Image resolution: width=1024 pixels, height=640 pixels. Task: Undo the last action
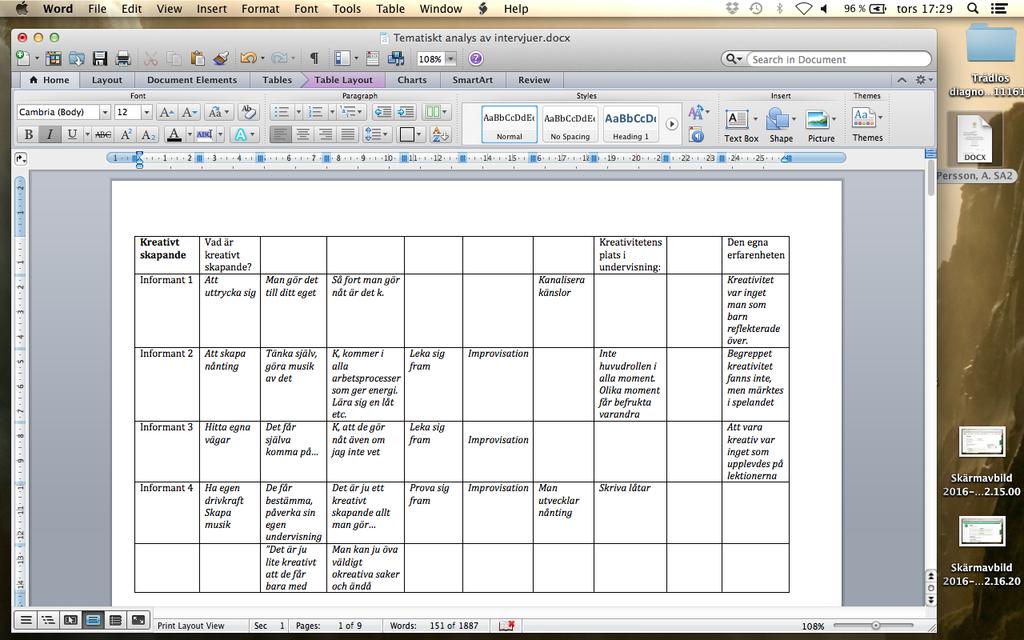click(248, 59)
